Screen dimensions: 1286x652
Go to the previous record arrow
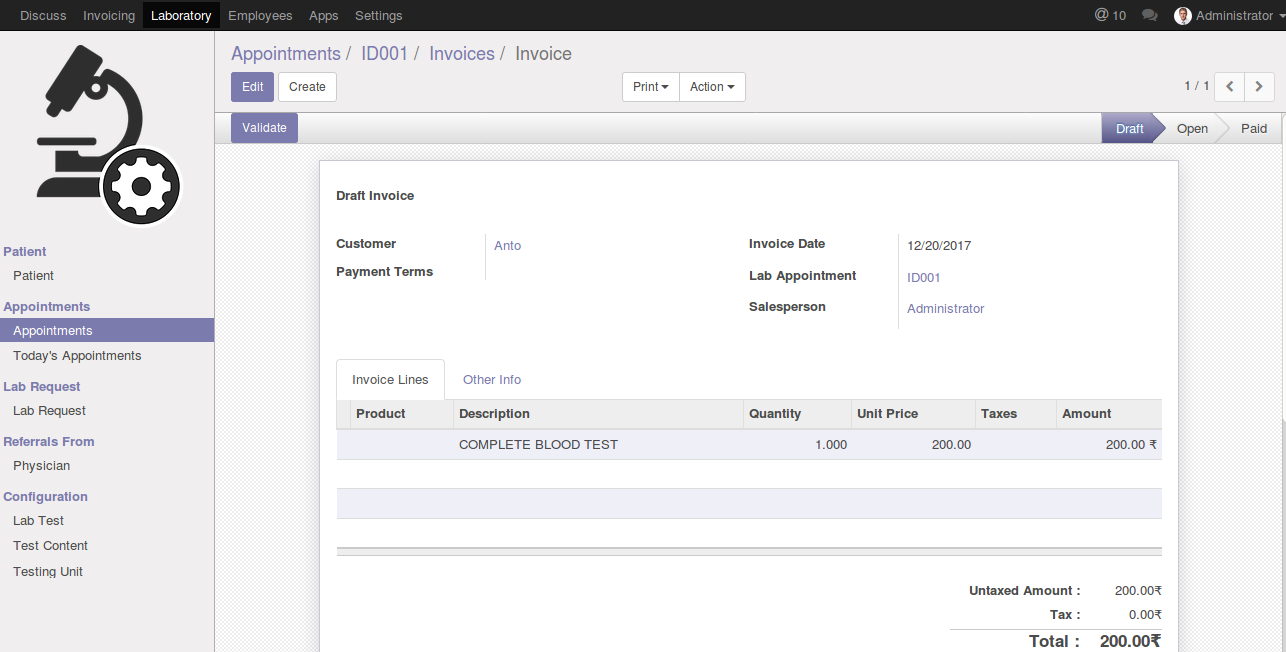(x=1229, y=87)
